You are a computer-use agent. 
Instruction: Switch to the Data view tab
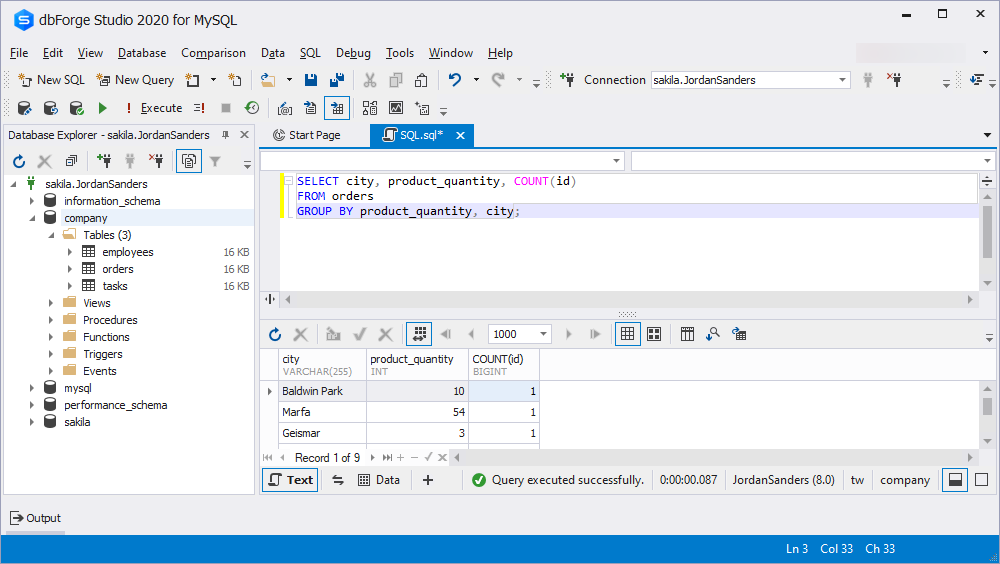[x=379, y=480]
